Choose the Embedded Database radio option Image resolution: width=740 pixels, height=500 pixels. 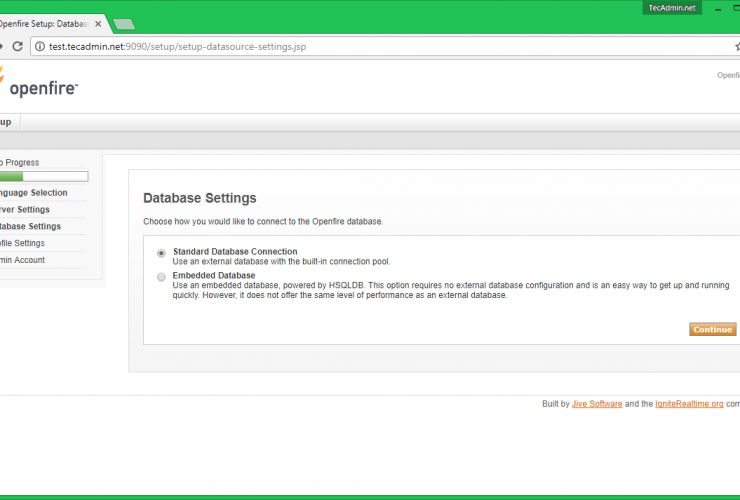tap(162, 276)
